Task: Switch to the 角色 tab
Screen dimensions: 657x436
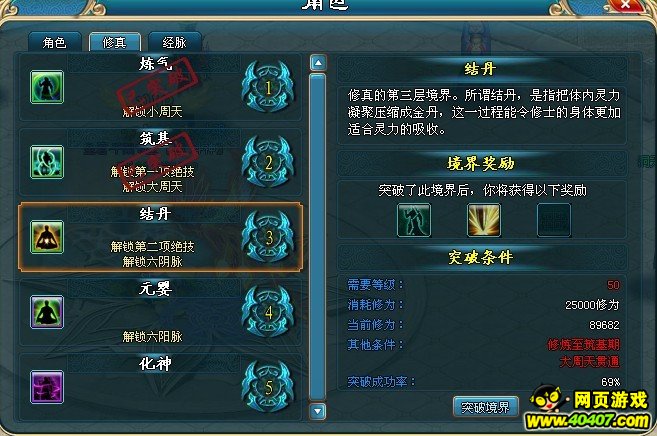Action: click(x=54, y=42)
